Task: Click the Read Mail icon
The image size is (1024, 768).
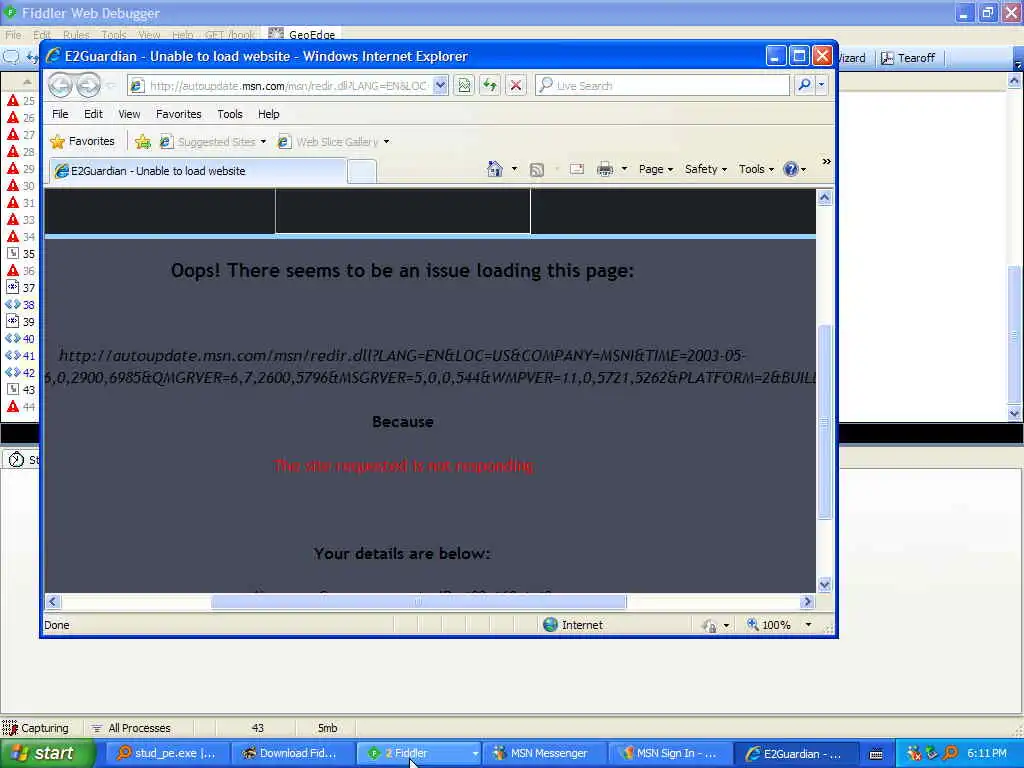Action: [577, 169]
